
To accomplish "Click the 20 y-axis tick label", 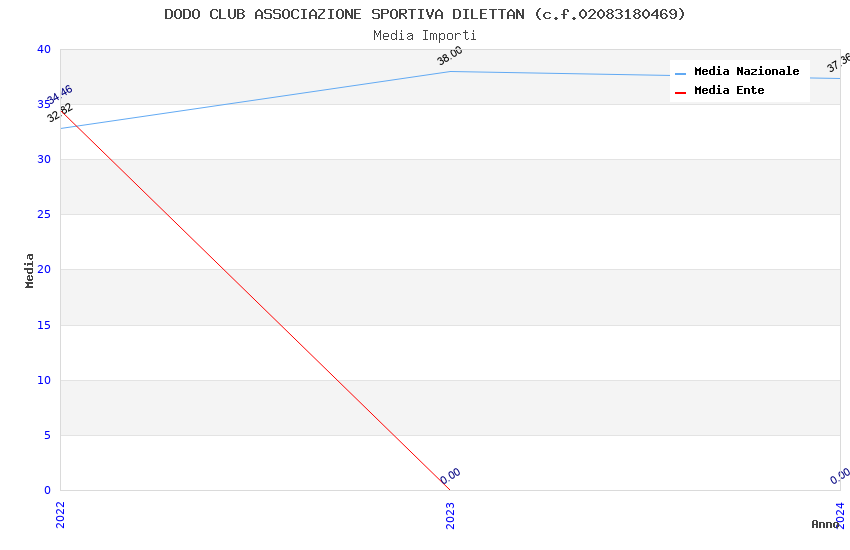I will click(x=44, y=269).
